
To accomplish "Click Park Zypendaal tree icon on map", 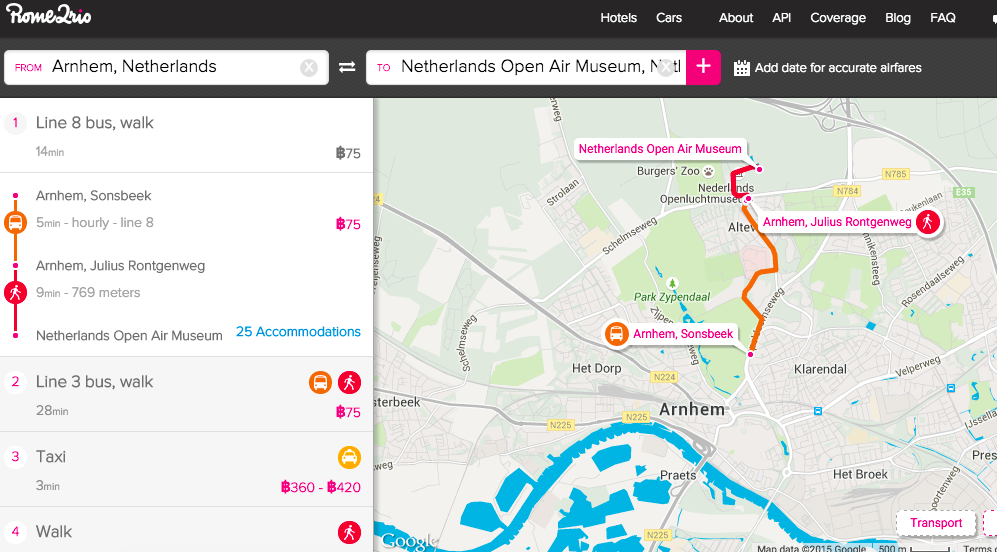I will [x=671, y=282].
